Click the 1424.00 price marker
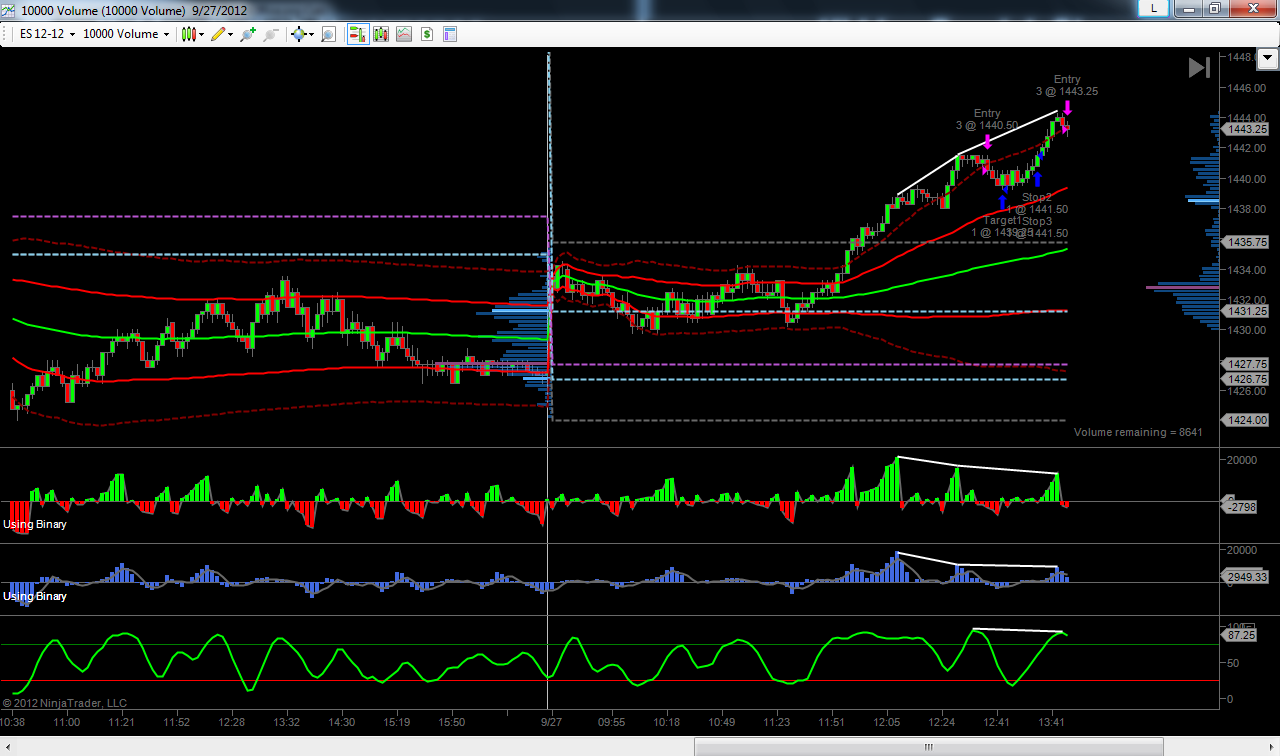 pyautogui.click(x=1246, y=420)
